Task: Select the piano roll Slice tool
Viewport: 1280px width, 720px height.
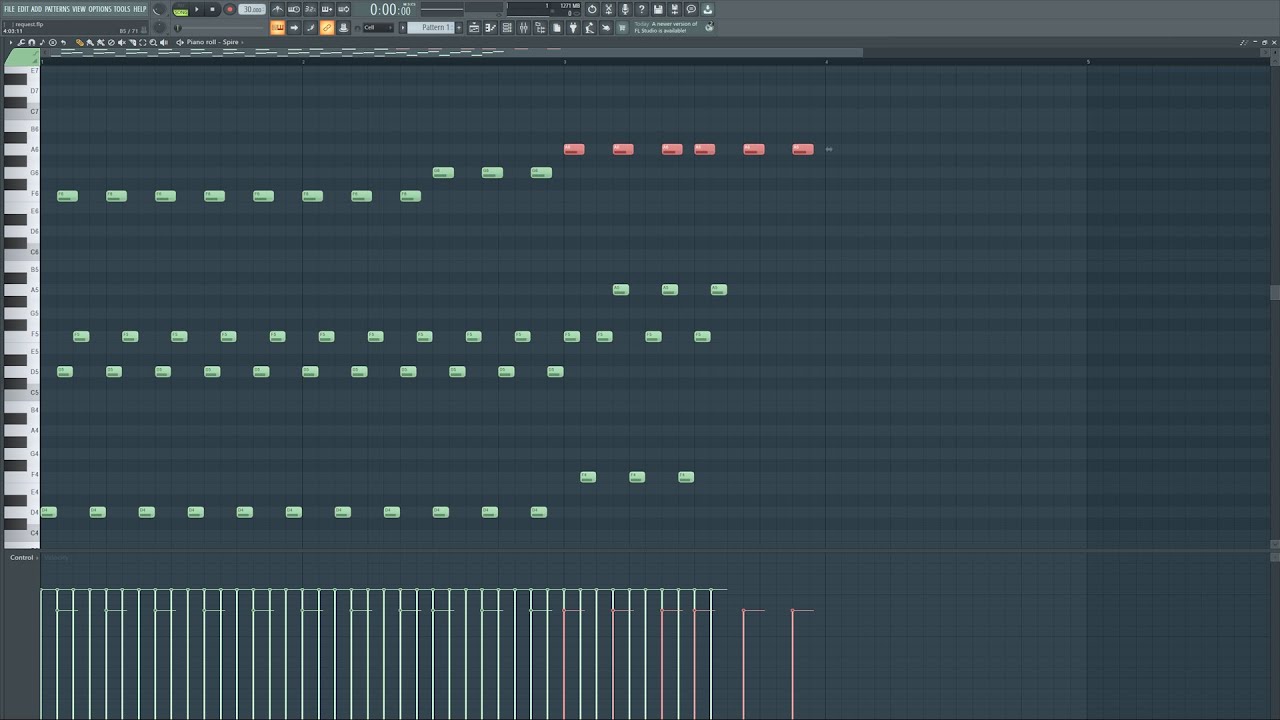Action: [132, 42]
